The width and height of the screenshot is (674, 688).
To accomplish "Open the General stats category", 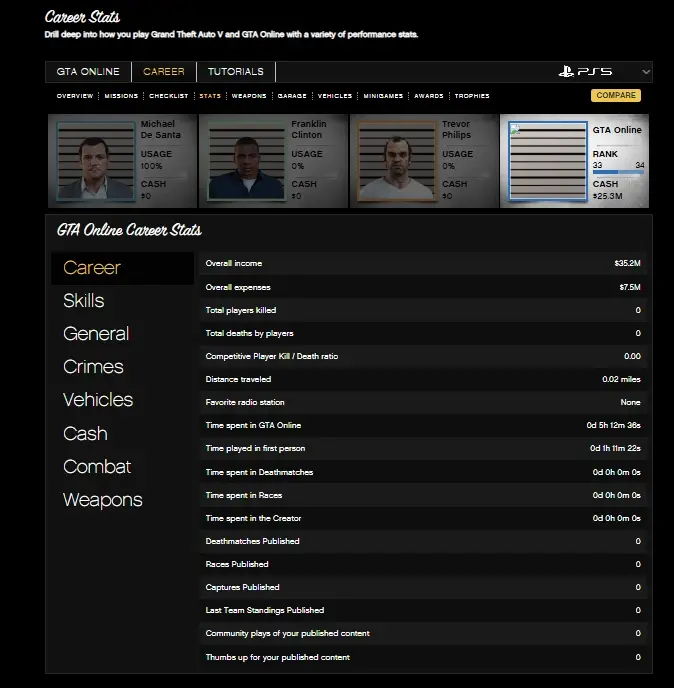I will tap(96, 333).
